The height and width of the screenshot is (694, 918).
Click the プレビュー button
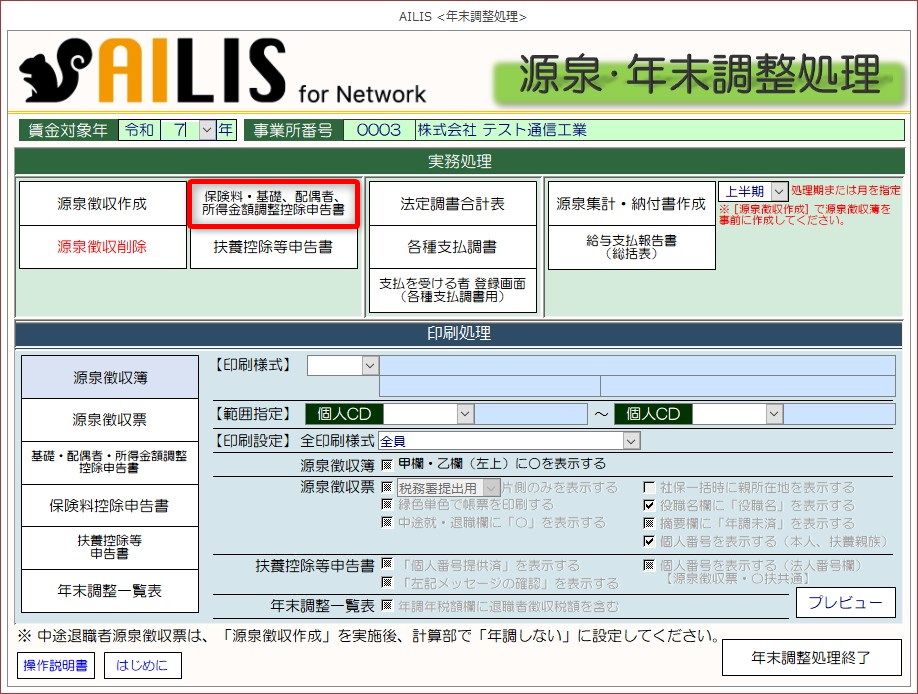845,602
